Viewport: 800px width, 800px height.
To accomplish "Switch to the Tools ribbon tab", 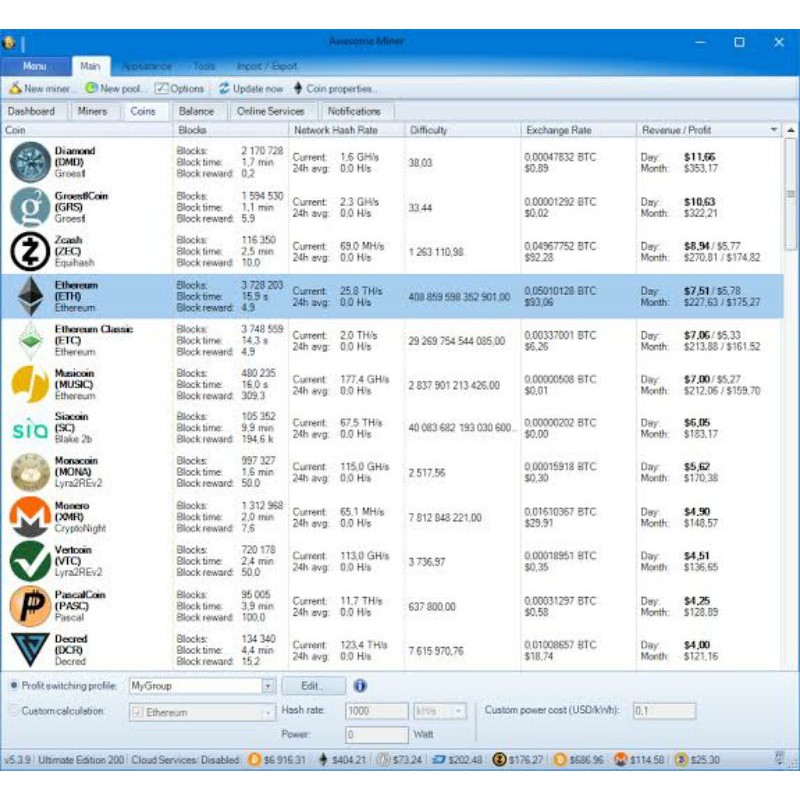I will pos(204,66).
